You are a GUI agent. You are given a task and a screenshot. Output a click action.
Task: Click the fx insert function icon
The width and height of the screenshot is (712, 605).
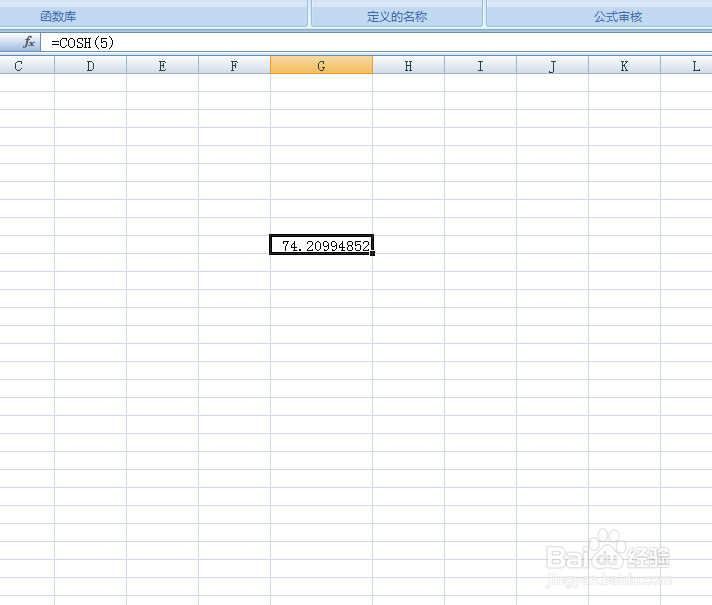click(29, 43)
